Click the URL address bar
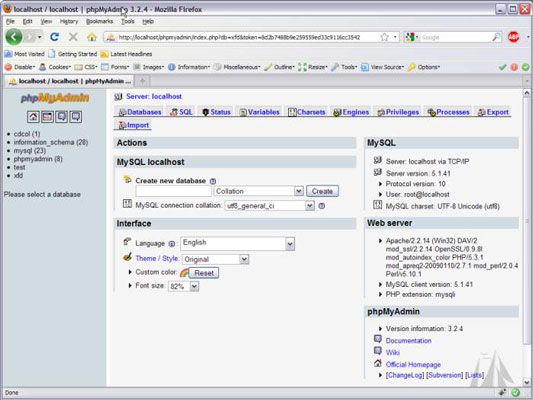 point(251,37)
